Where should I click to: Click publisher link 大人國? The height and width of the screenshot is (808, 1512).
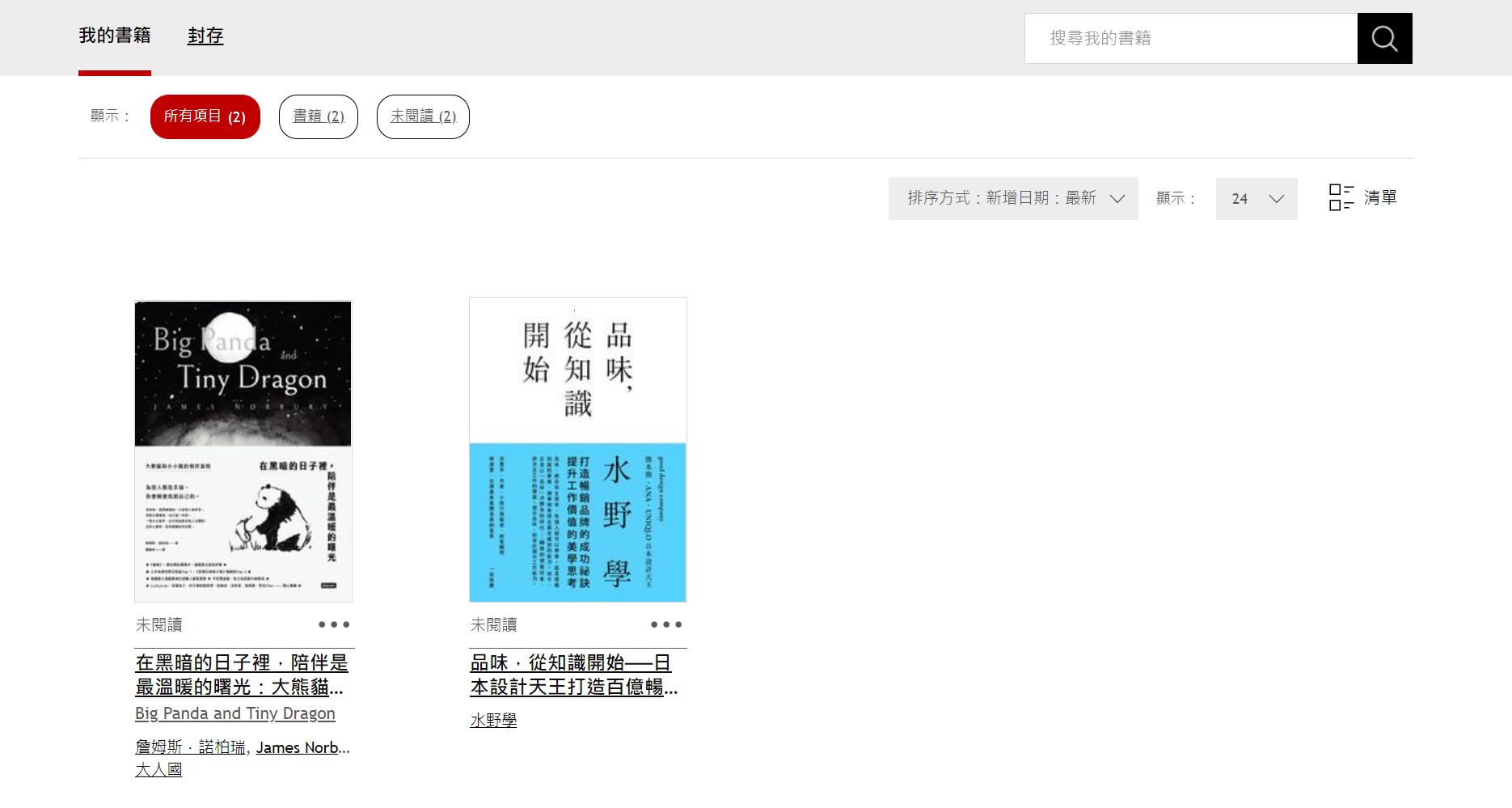coord(158,769)
